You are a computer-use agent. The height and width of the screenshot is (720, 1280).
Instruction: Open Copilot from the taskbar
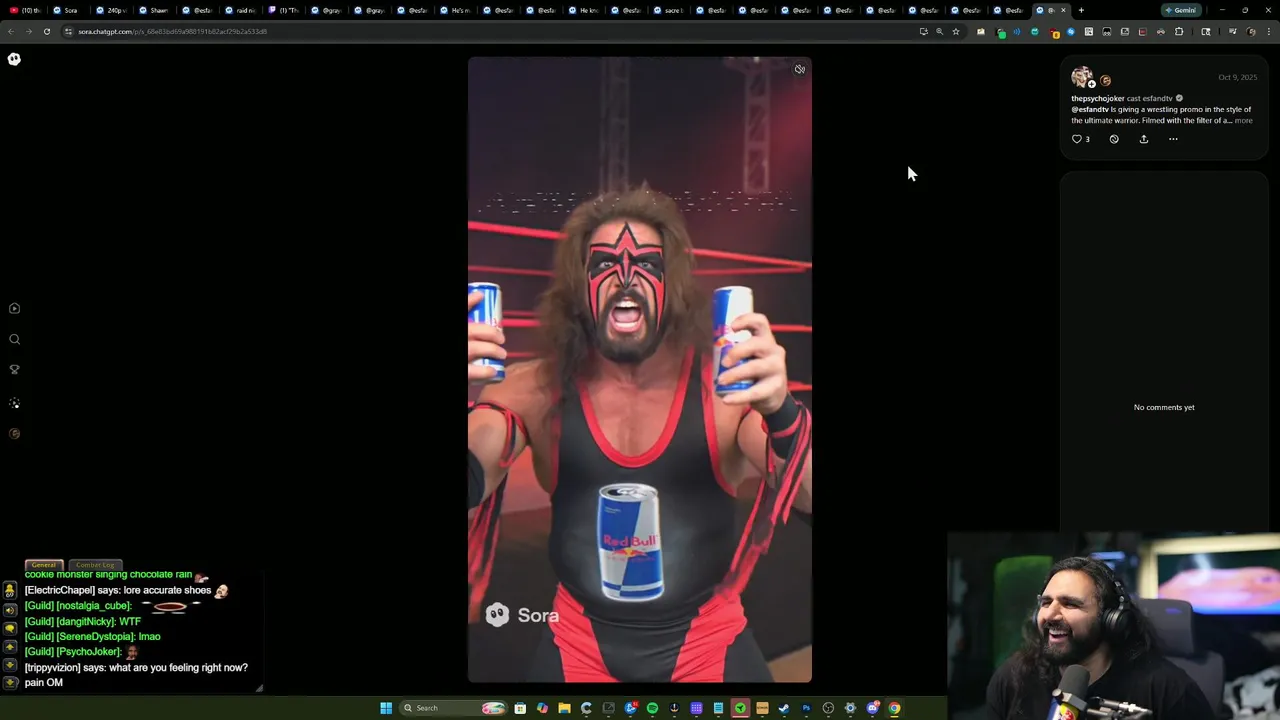[x=542, y=708]
